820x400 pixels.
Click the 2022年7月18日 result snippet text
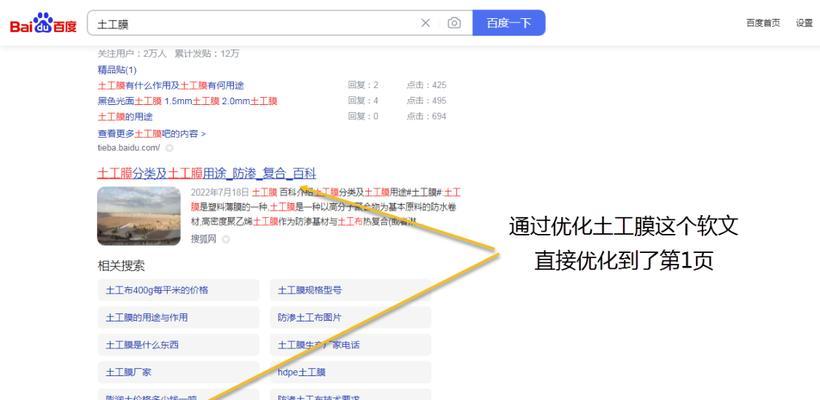pyautogui.click(x=326, y=207)
